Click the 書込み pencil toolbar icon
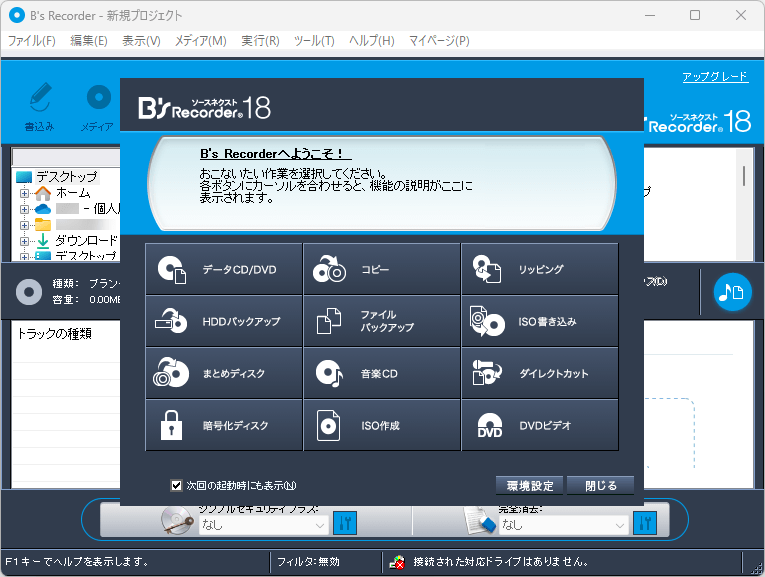 40,99
